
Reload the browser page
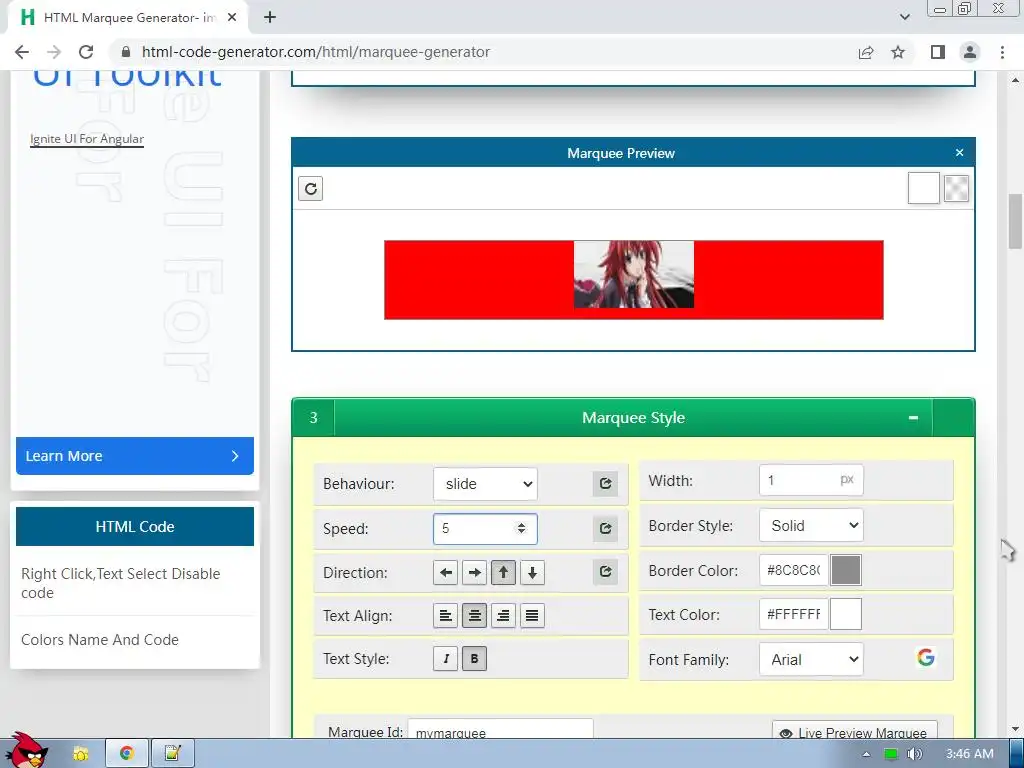pos(86,52)
